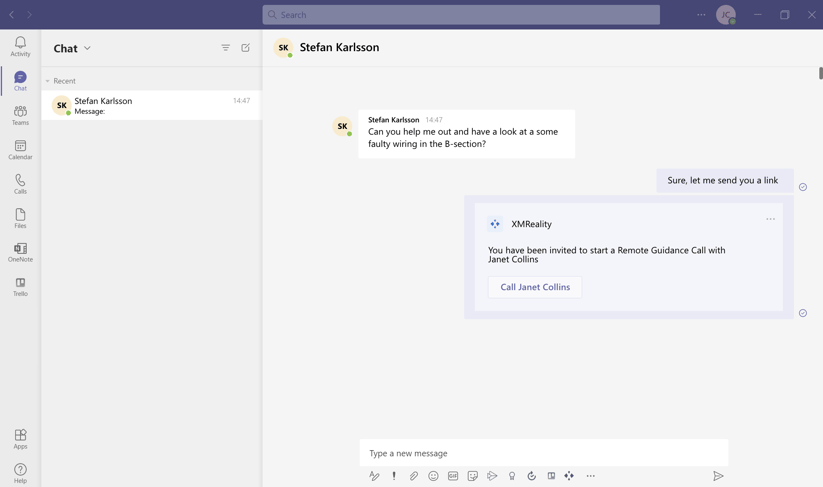This screenshot has height=487, width=823.
Task: Click the XMReality icon in compose toolbar
Action: [569, 476]
